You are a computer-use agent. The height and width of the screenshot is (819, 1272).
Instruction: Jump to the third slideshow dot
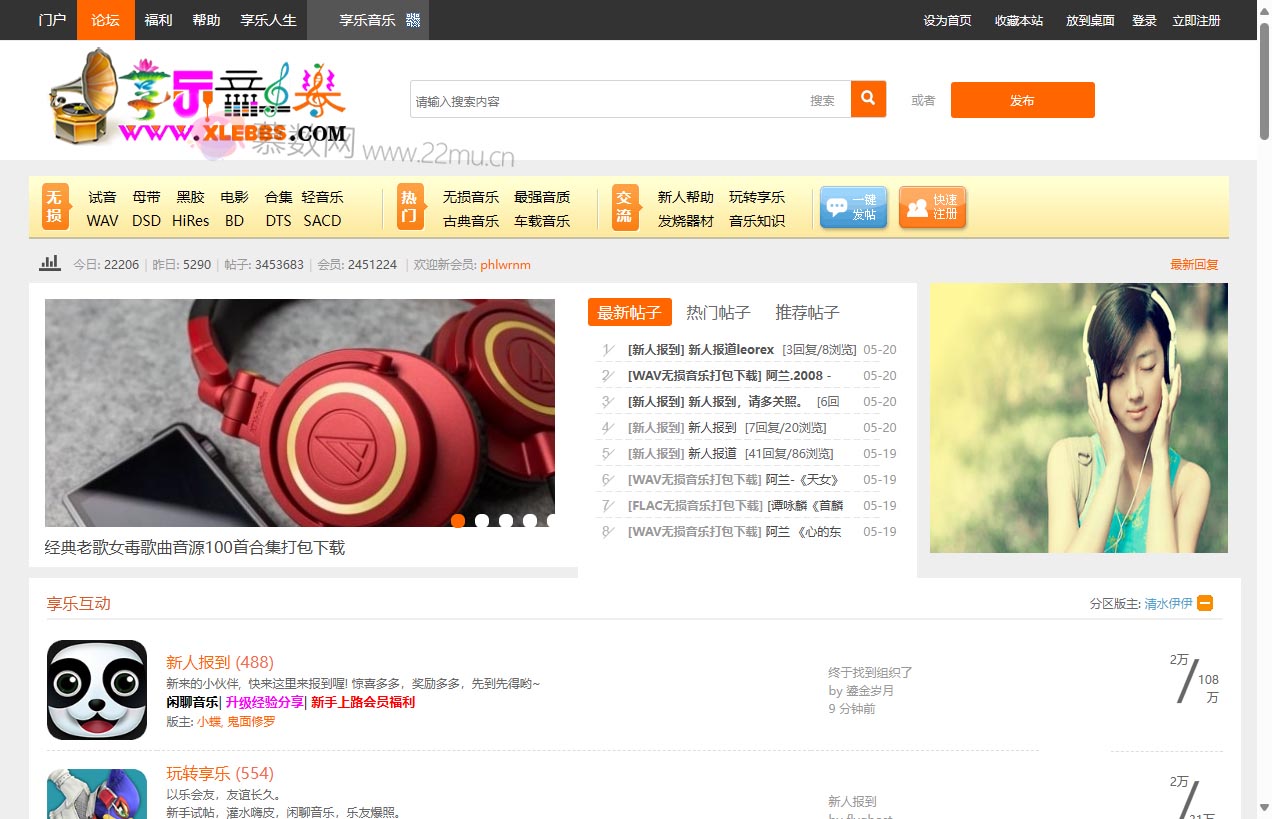coord(506,520)
